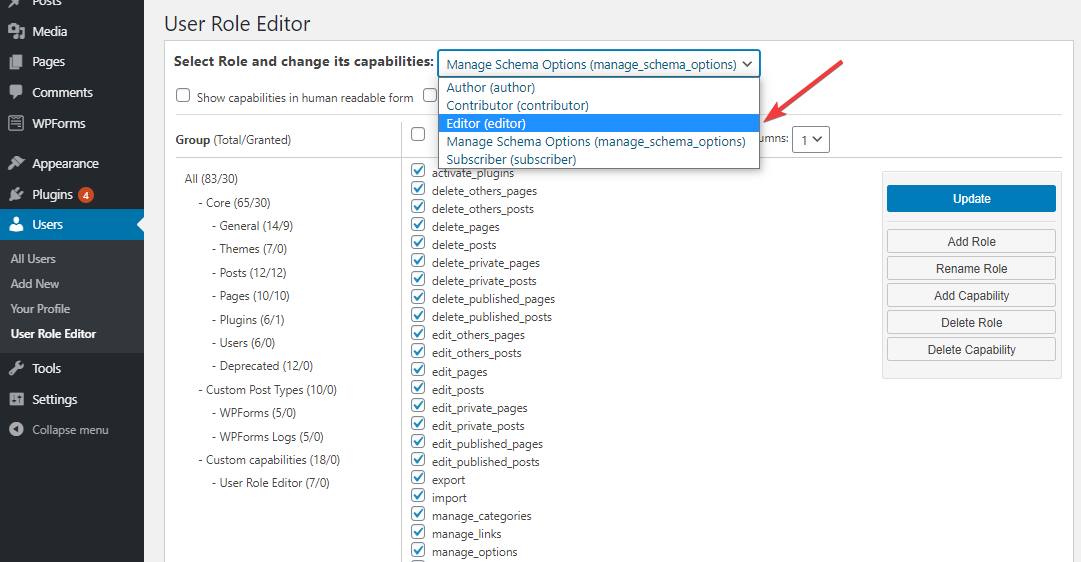Open Your Profile submenu link
Image resolution: width=1081 pixels, height=562 pixels.
point(40,308)
